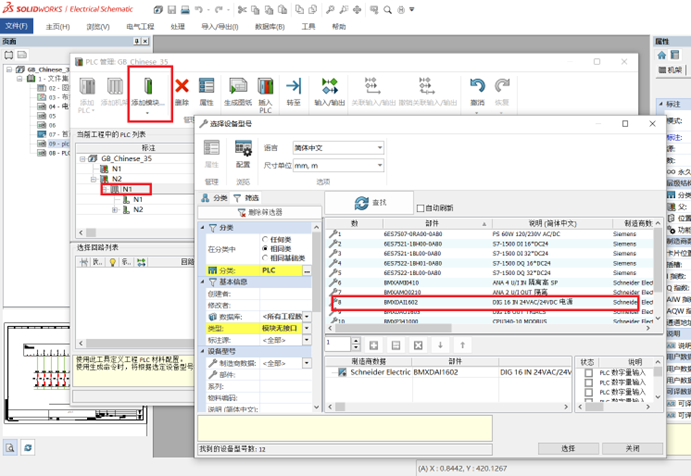
Task: Select row 8 BMXDAI1602 in results table
Action: 490,302
